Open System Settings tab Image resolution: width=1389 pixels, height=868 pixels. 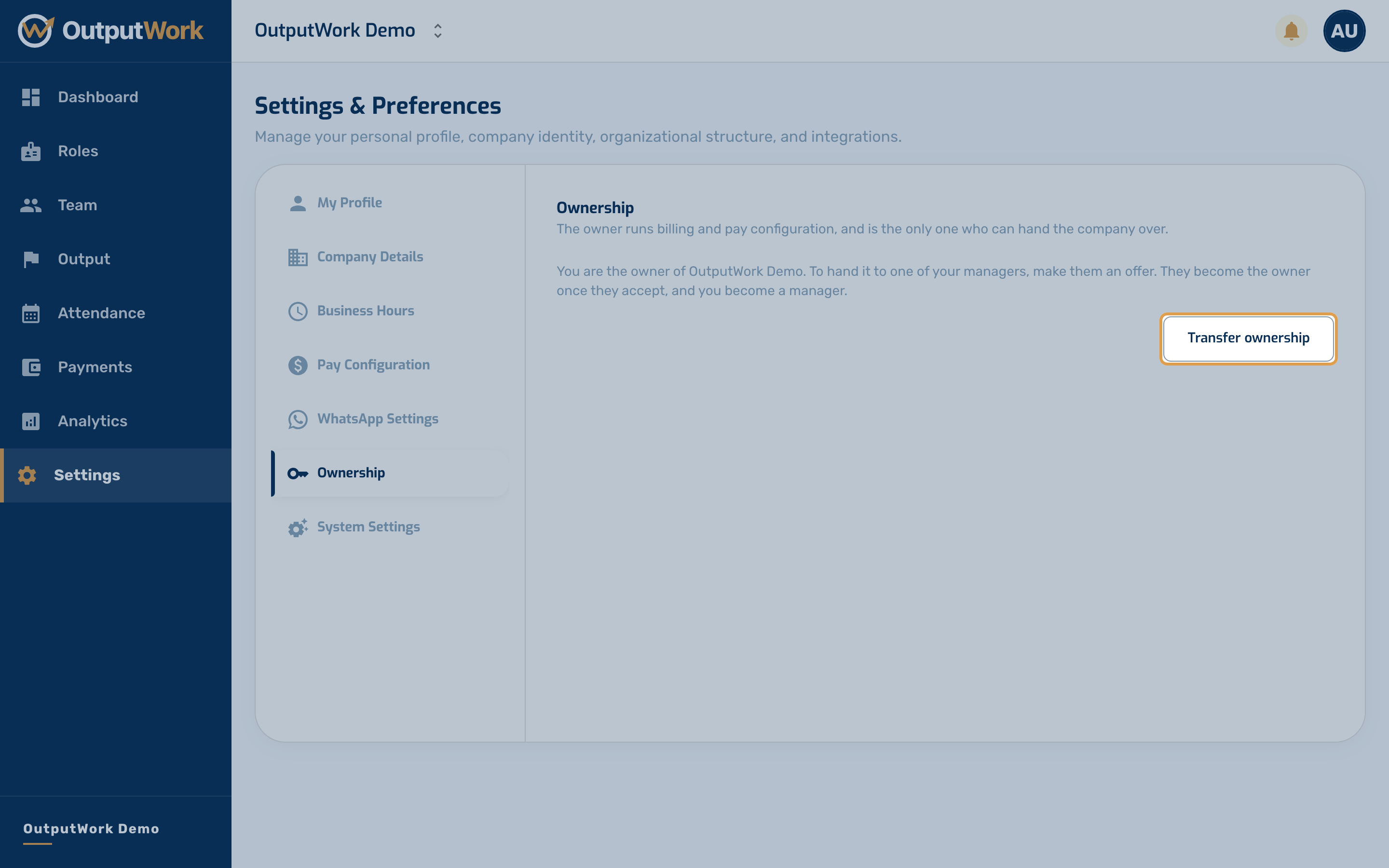(x=390, y=527)
